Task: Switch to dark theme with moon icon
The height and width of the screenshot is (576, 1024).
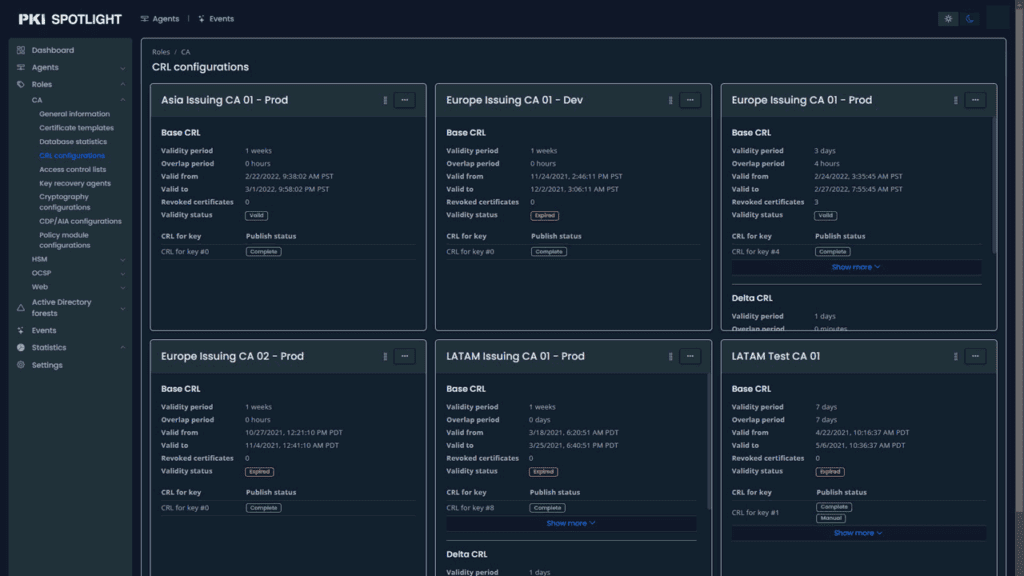Action: [970, 19]
